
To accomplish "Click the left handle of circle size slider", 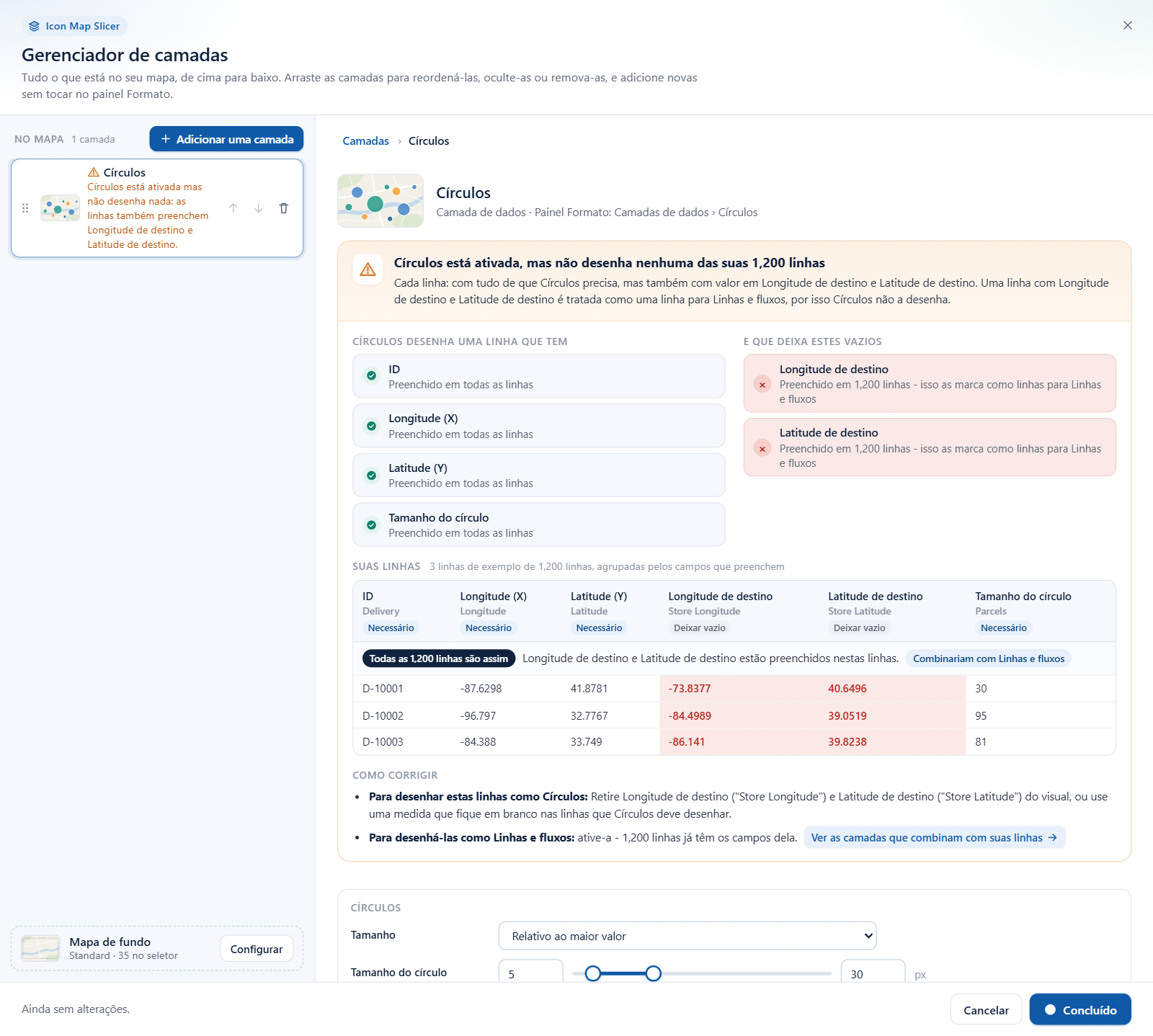I will point(592,974).
